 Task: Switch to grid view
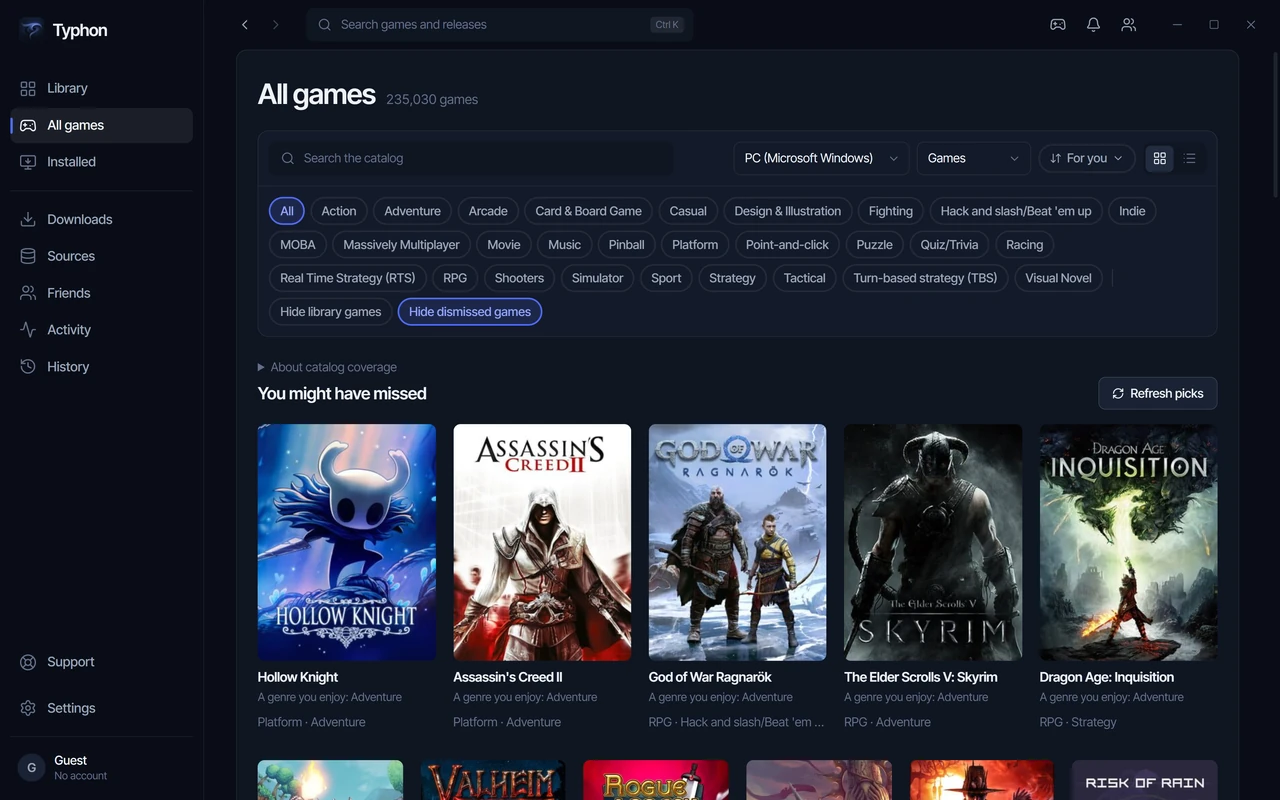pyautogui.click(x=1160, y=158)
